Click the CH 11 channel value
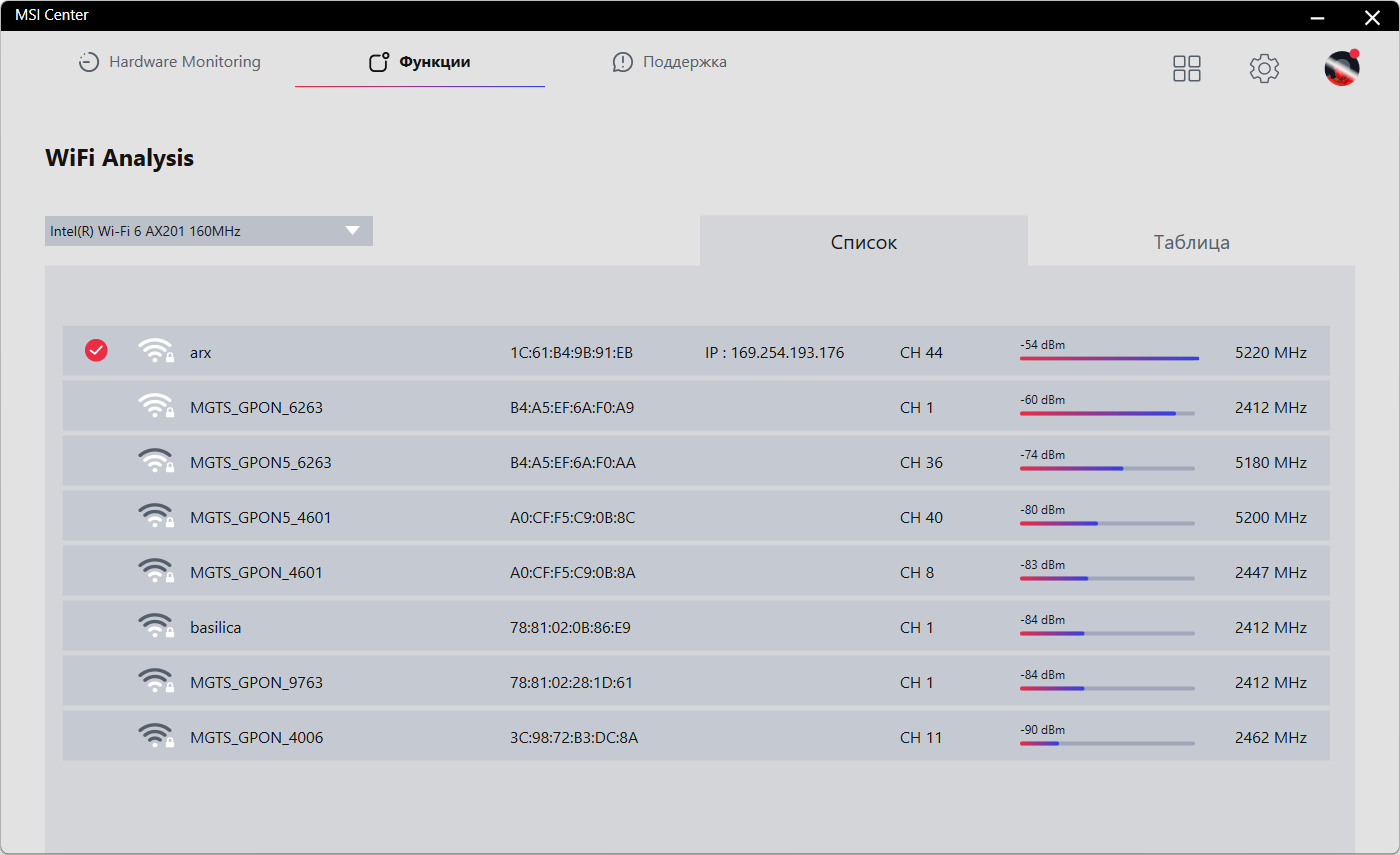The height and width of the screenshot is (855, 1400). pyautogui.click(x=921, y=738)
